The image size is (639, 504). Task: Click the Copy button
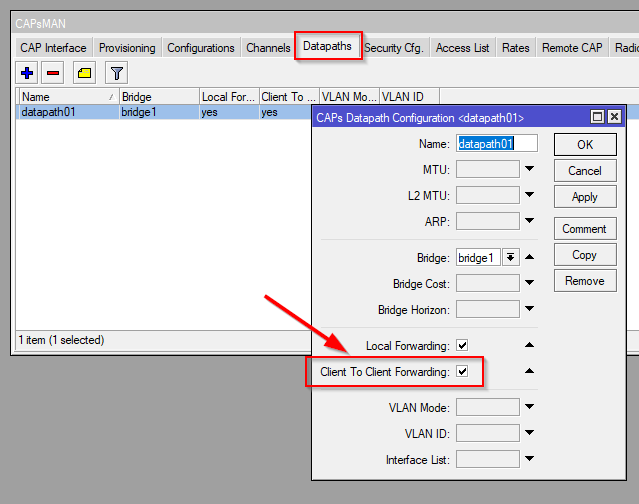(x=584, y=255)
